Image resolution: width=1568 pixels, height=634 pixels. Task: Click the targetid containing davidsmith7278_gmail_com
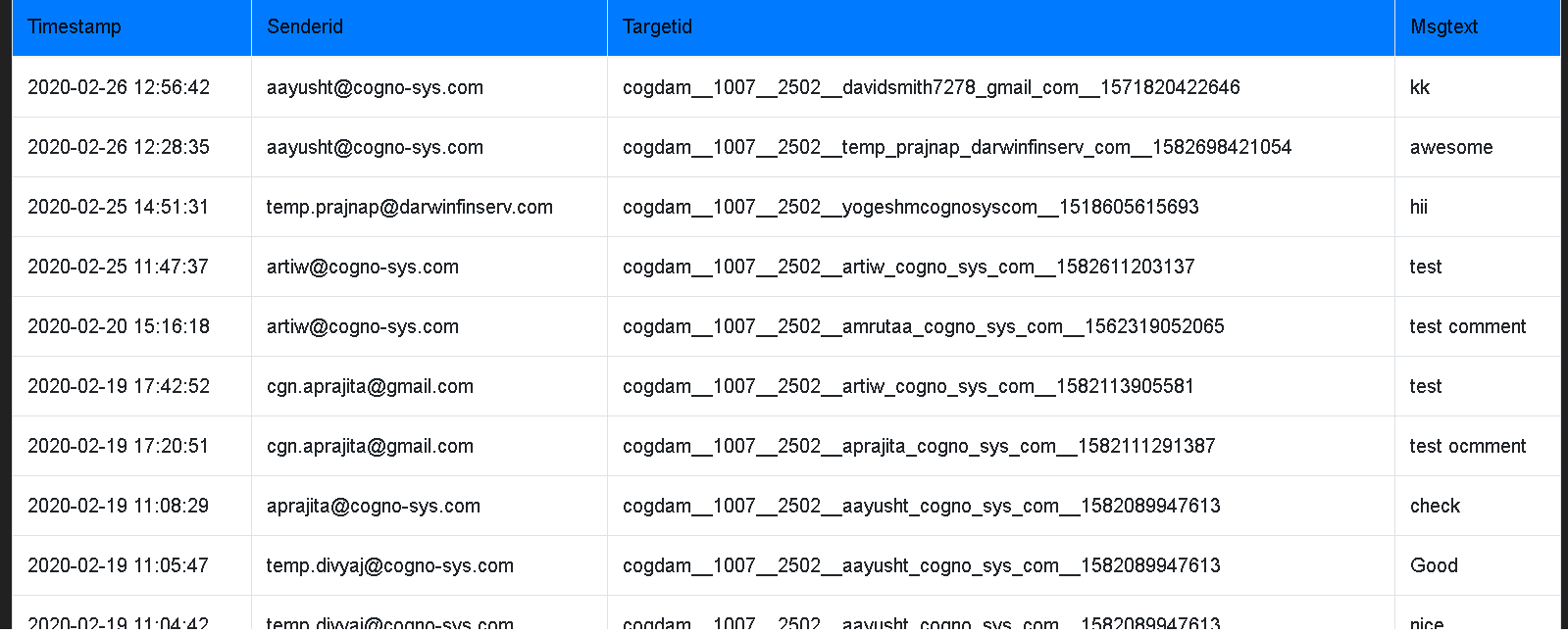(932, 87)
